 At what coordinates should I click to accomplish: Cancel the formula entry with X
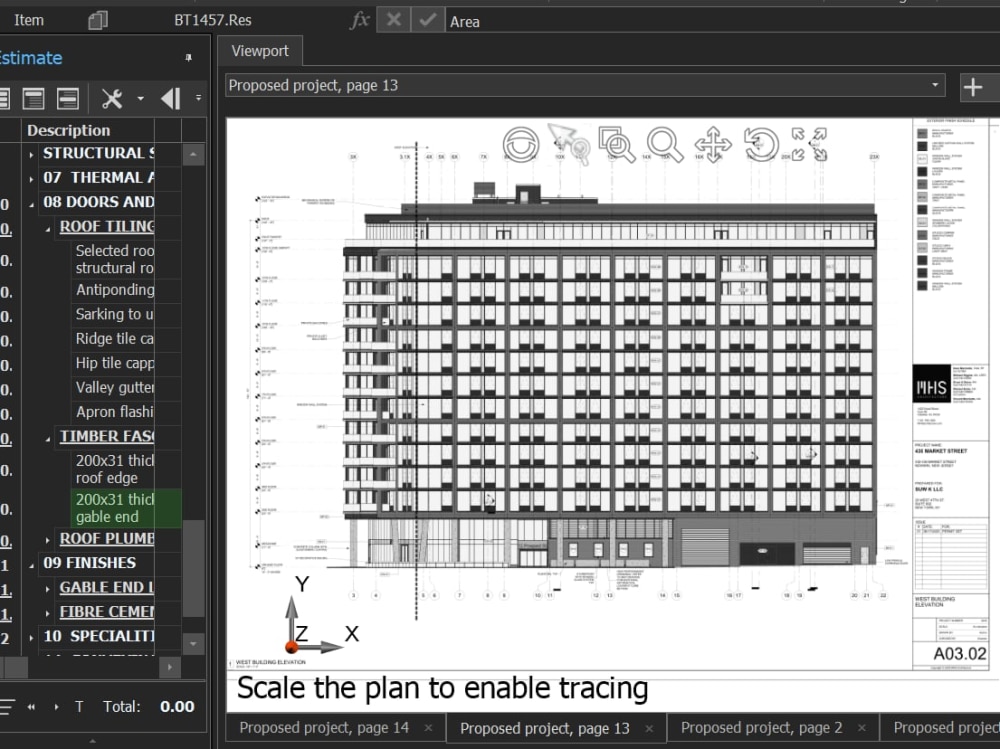click(393, 20)
